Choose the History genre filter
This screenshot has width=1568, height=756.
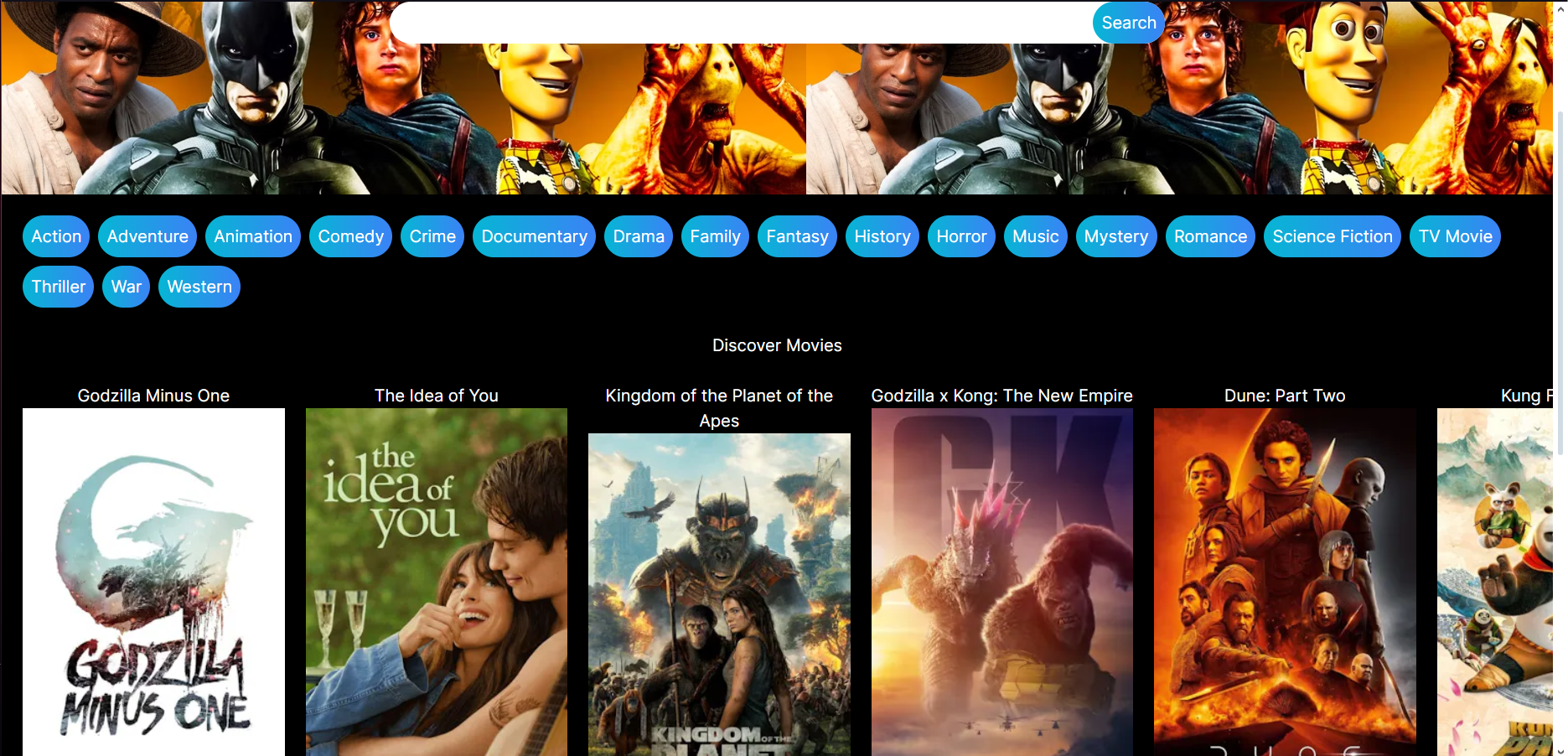pyautogui.click(x=882, y=236)
